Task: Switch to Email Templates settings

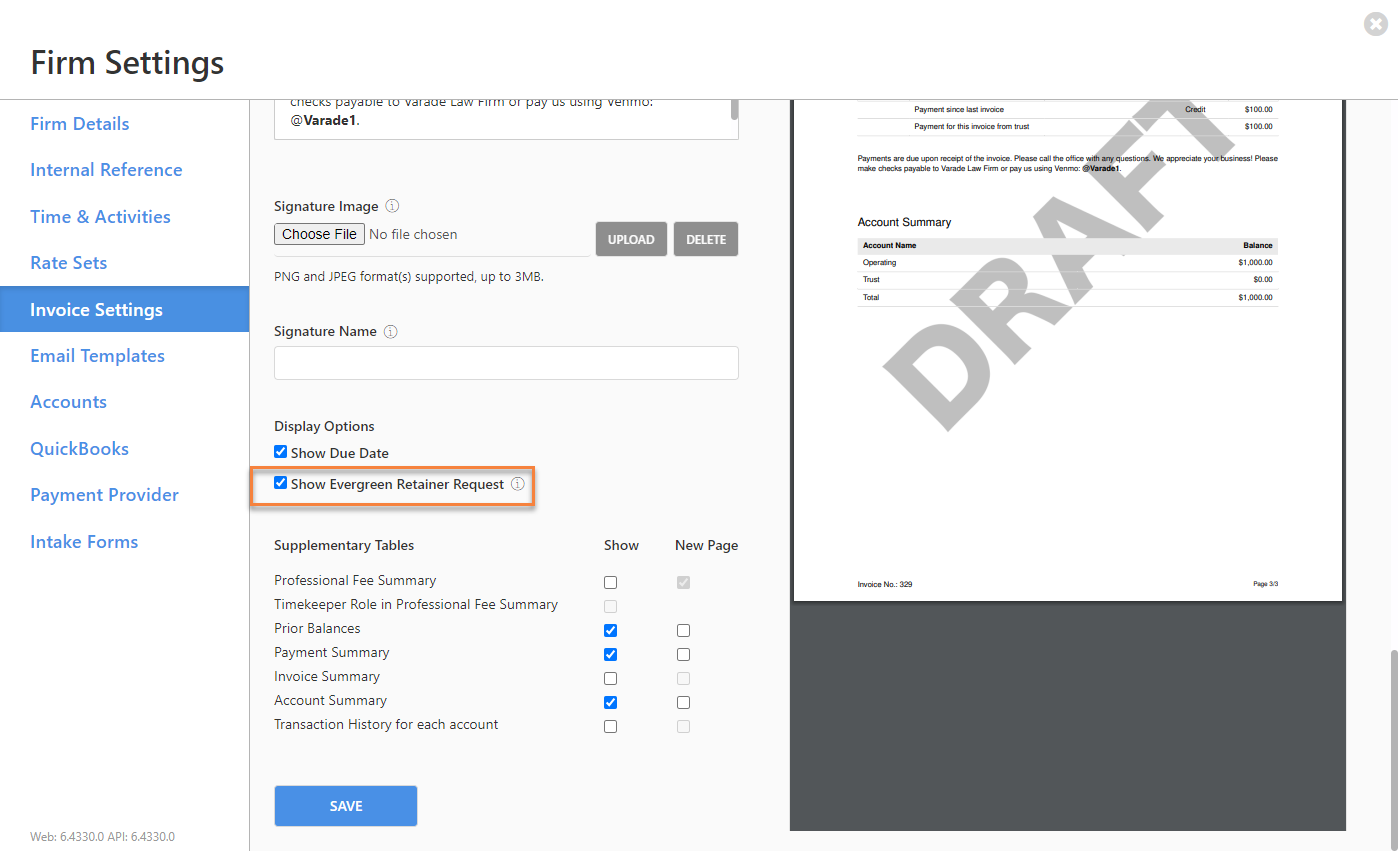Action: (x=97, y=355)
